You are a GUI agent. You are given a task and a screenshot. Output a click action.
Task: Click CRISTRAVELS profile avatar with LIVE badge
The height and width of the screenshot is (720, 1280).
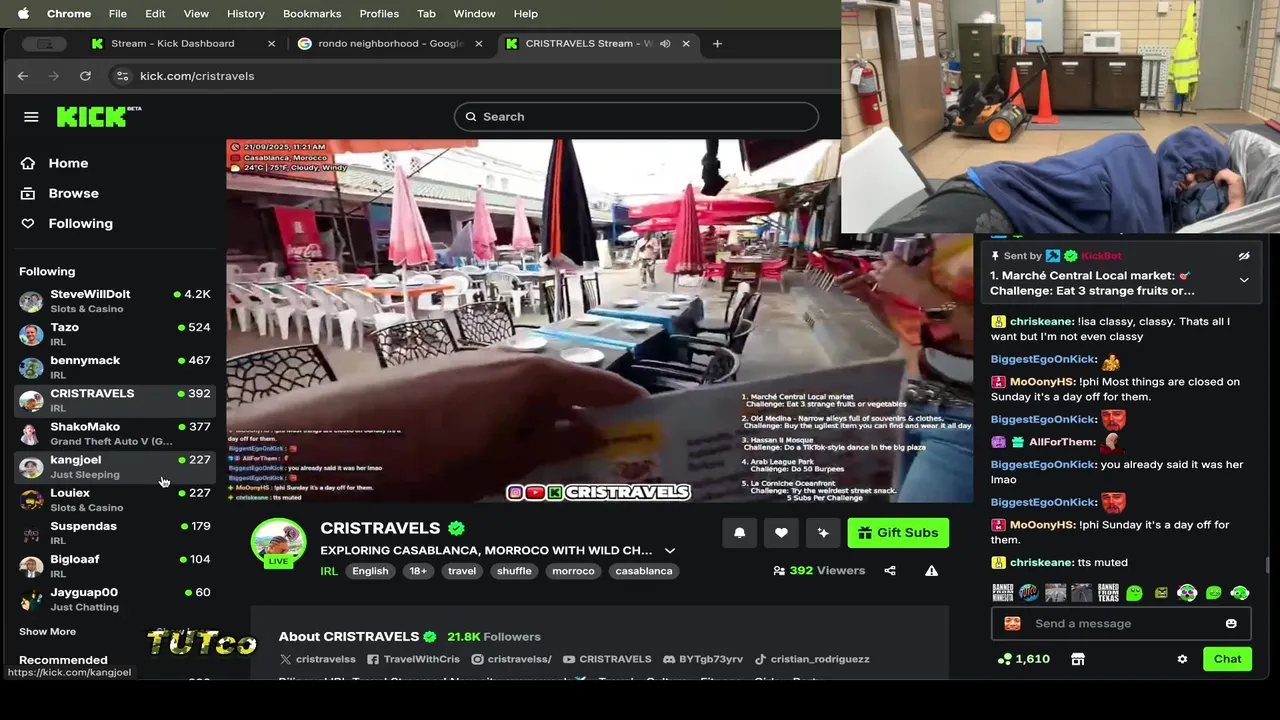pos(278,545)
